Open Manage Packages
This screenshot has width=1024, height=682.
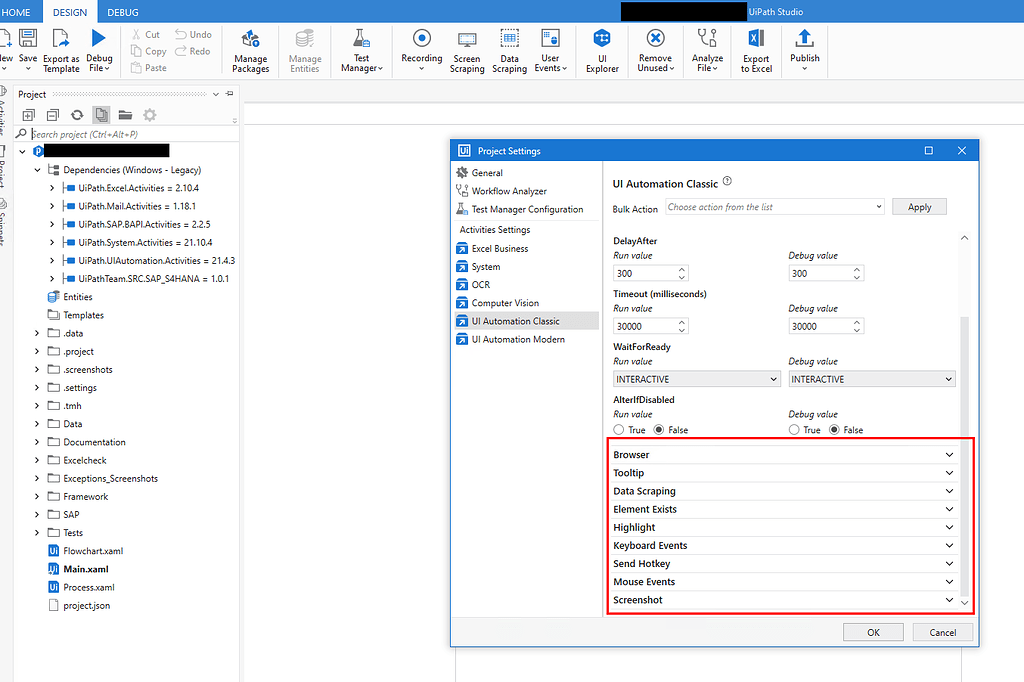pos(250,50)
